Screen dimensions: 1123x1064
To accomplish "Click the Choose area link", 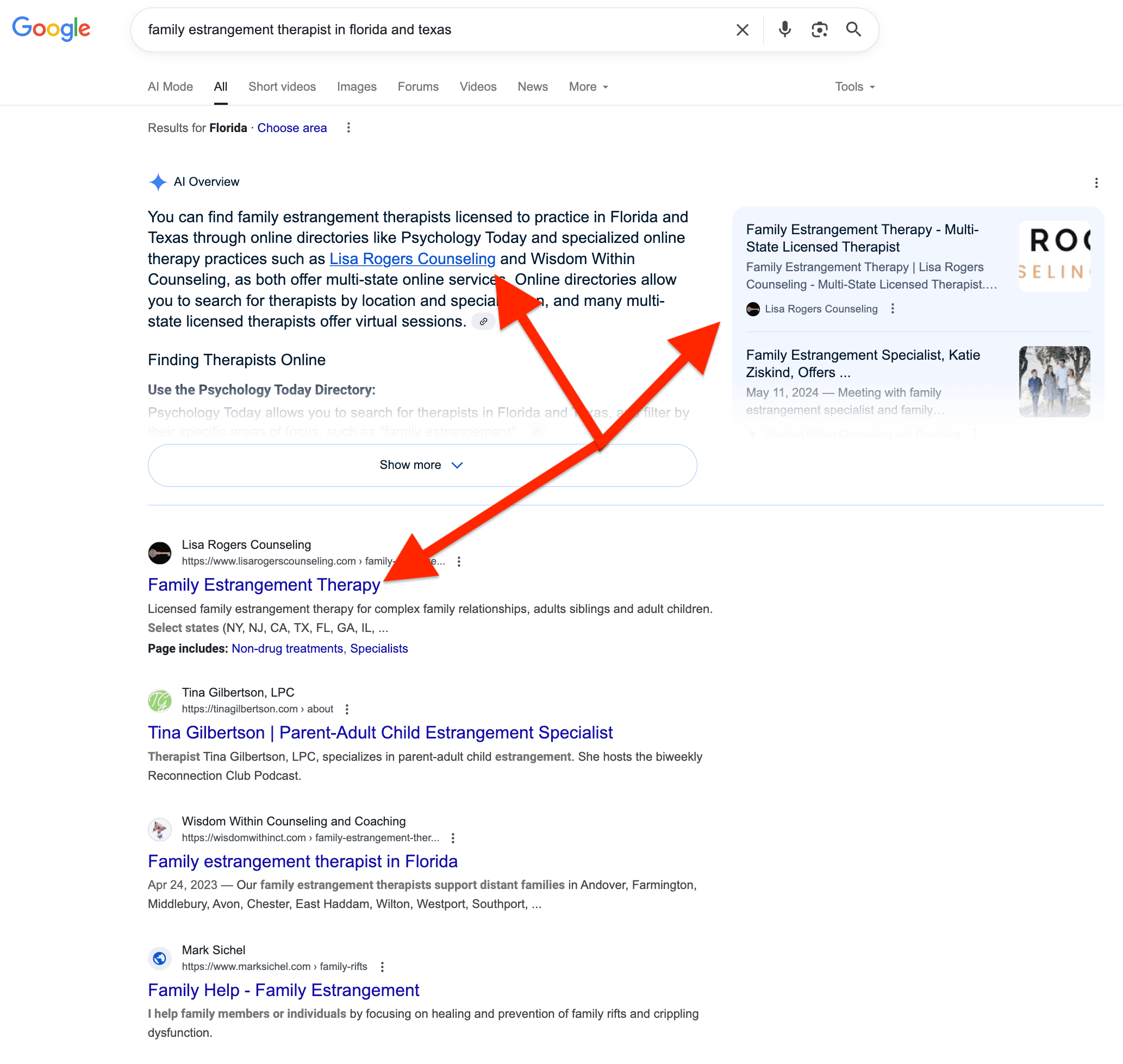I will pos(291,128).
